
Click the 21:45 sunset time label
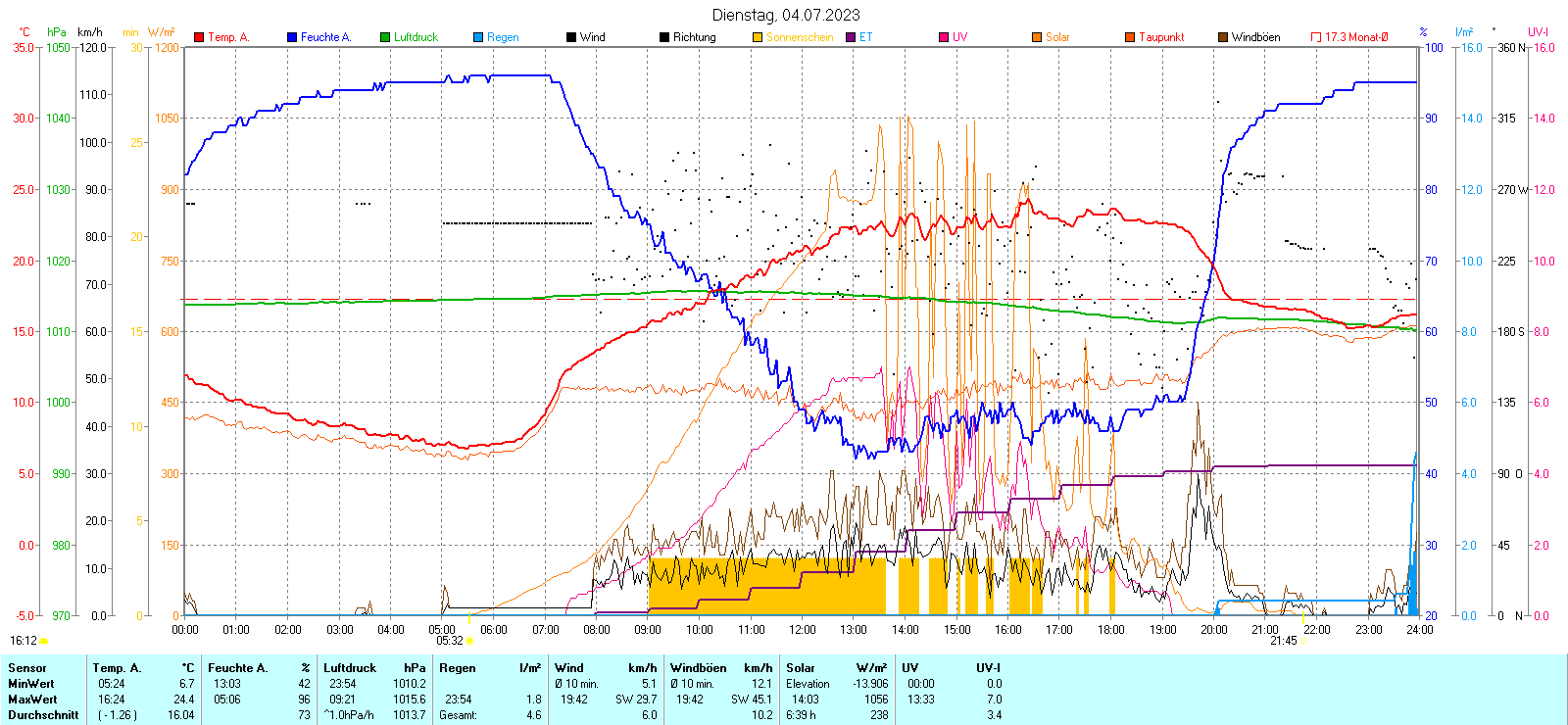point(1283,641)
